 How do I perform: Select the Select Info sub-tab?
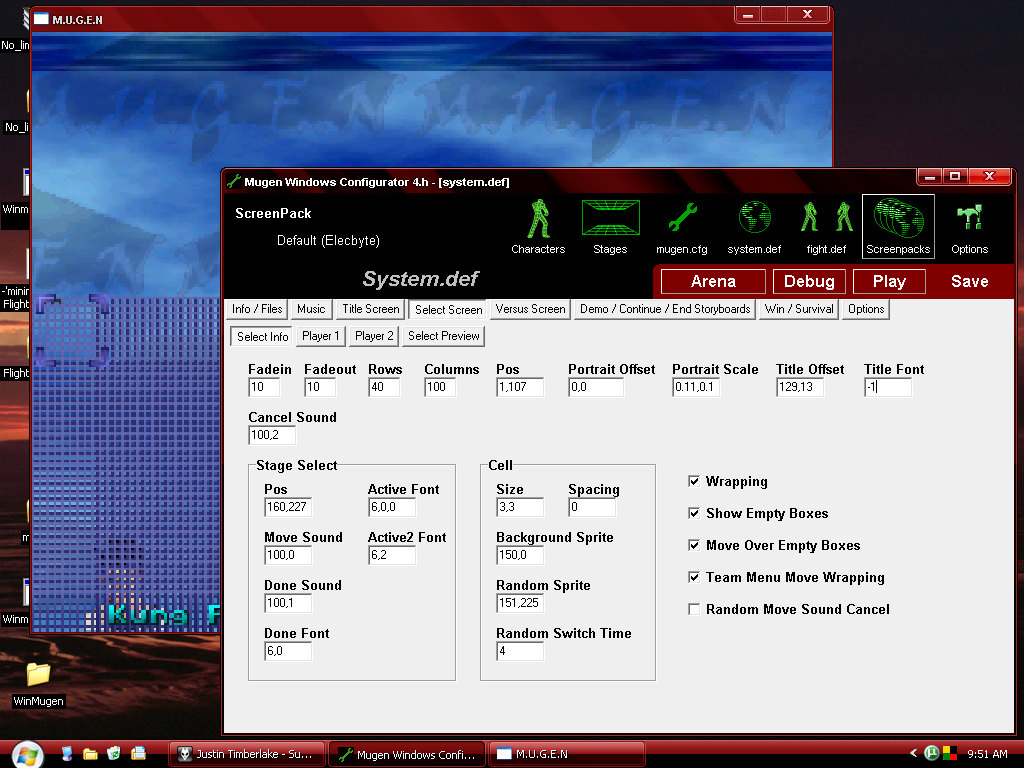(263, 336)
